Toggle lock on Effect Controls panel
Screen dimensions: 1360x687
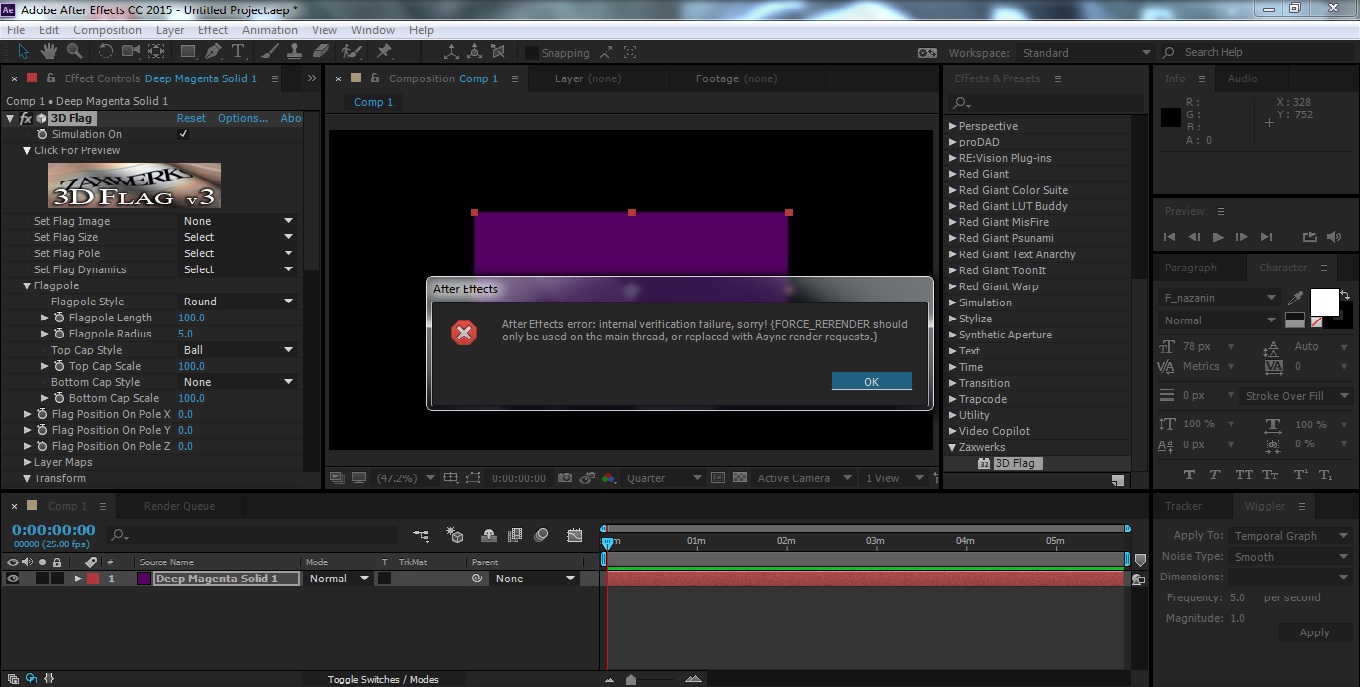tap(49, 78)
